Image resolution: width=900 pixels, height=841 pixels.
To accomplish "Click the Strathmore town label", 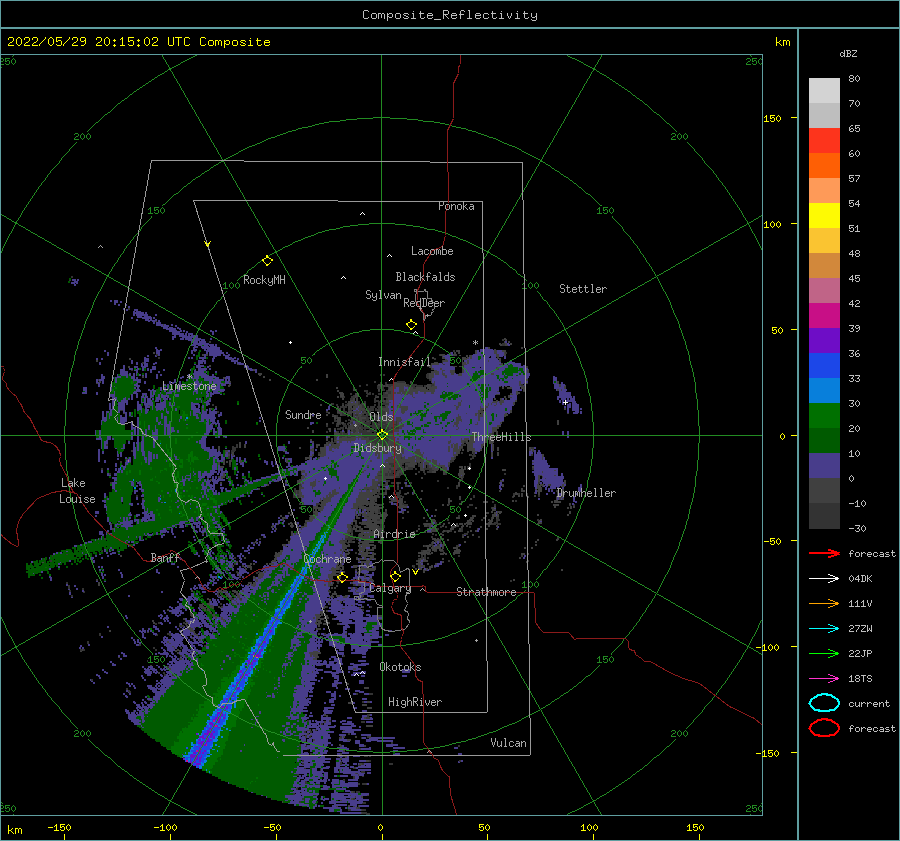I will [486, 592].
